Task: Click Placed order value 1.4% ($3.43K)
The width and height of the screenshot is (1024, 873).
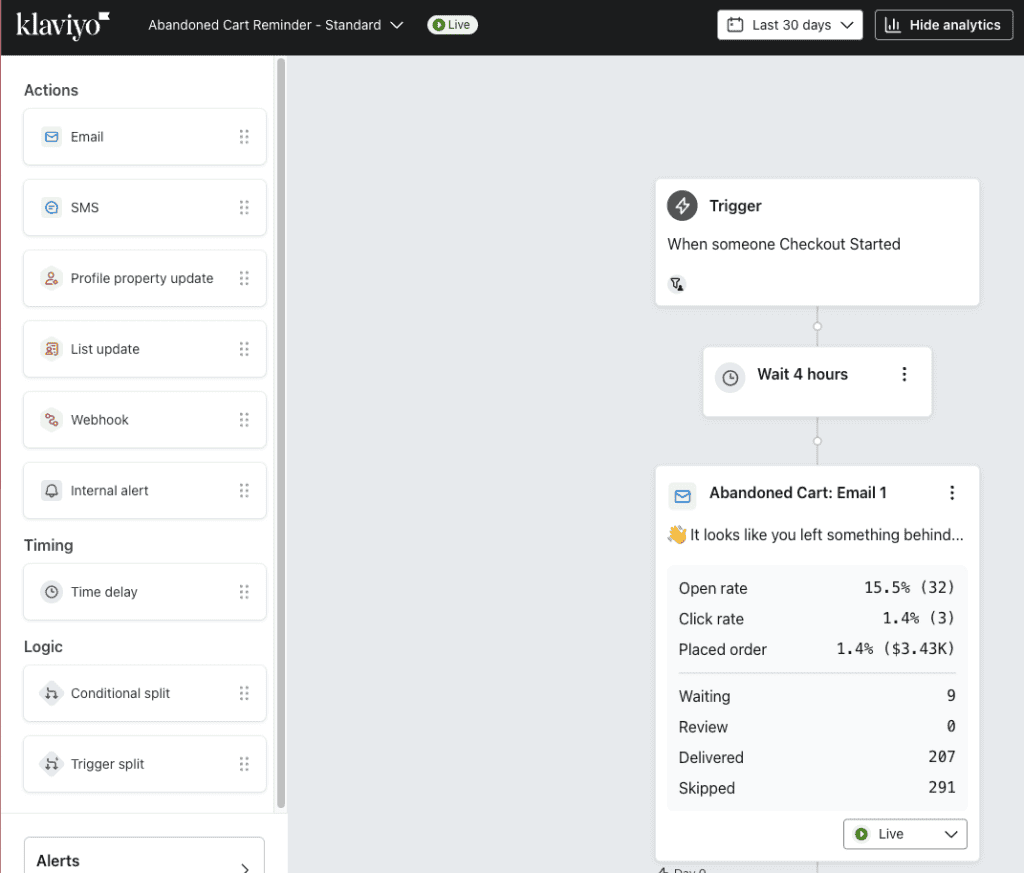Action: click(x=895, y=649)
